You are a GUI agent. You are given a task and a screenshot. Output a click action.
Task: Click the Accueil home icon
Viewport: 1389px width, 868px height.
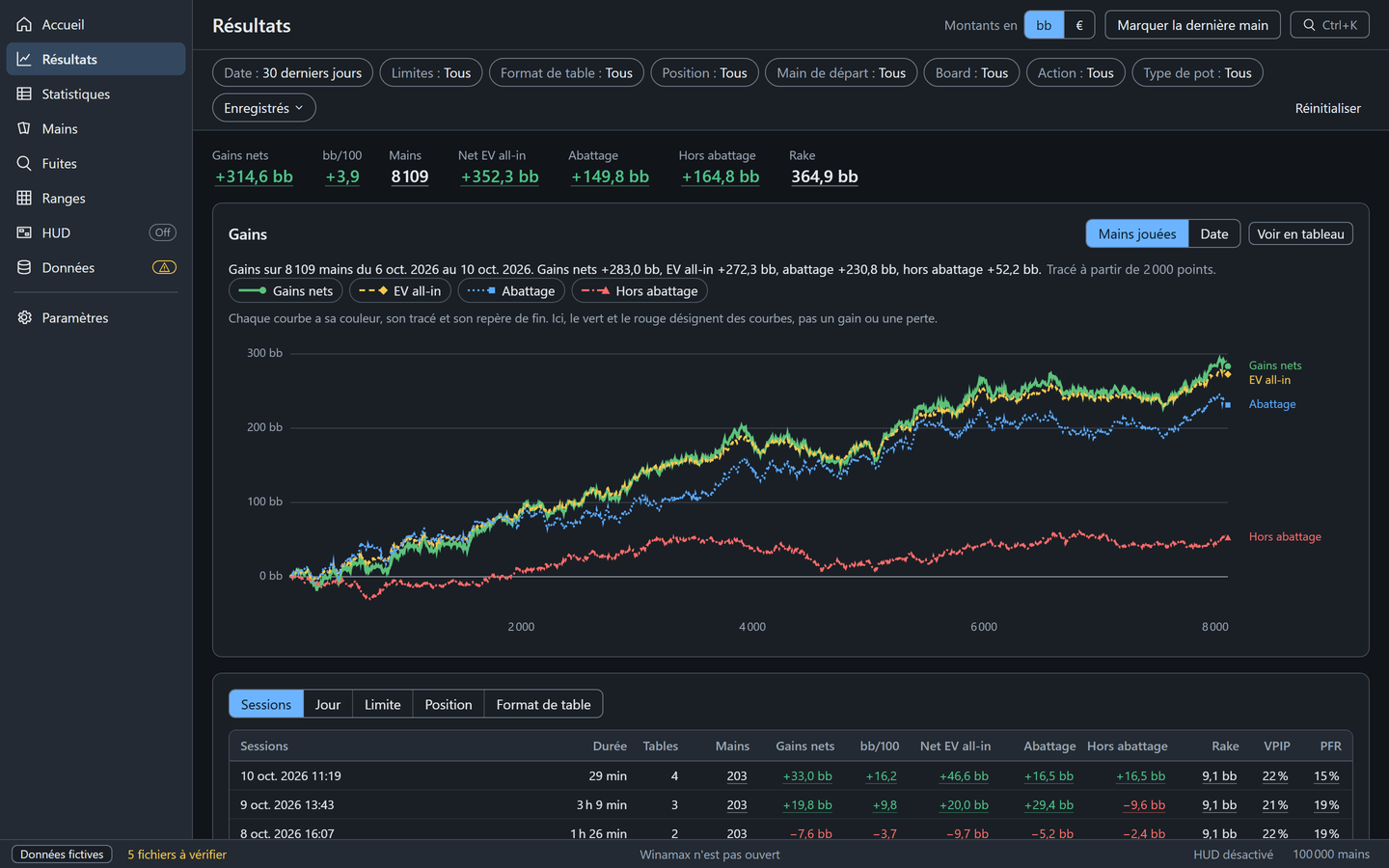pos(24,24)
